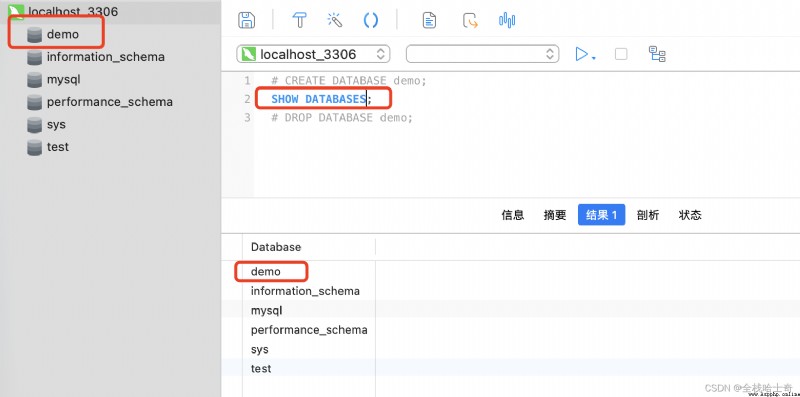Open the empty database selector dropdown
The height and width of the screenshot is (397, 800).
tap(482, 54)
